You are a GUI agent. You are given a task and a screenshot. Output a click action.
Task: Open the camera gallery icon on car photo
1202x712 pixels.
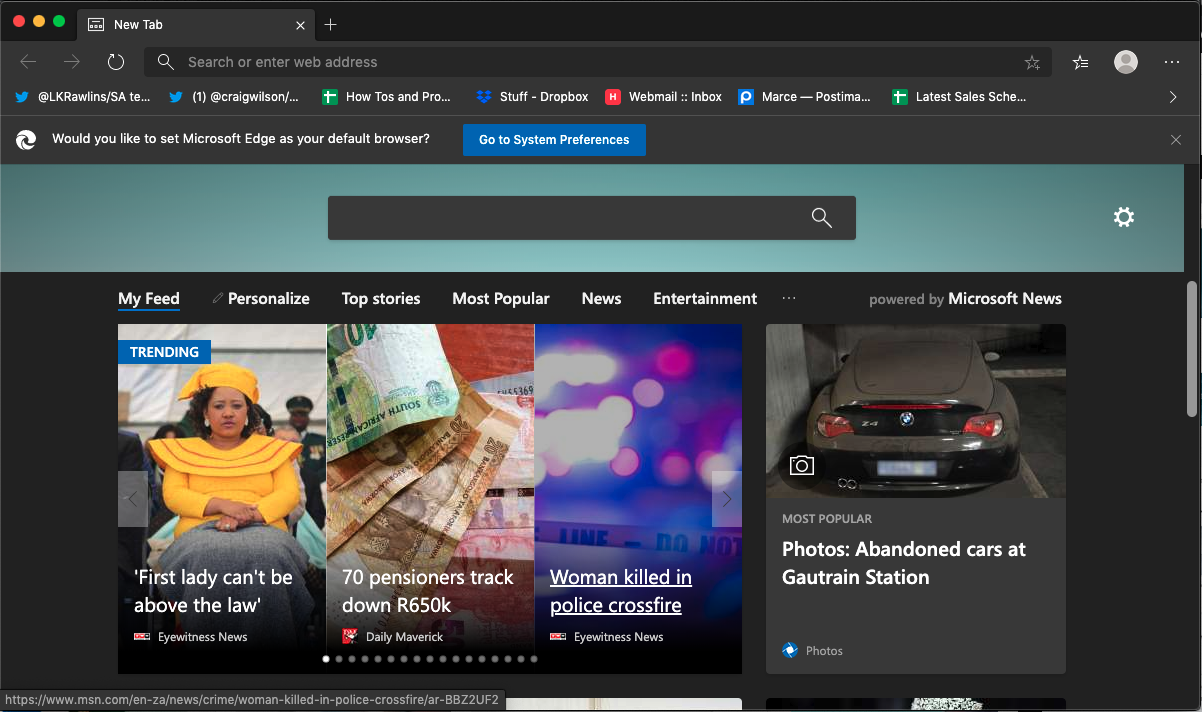click(801, 465)
